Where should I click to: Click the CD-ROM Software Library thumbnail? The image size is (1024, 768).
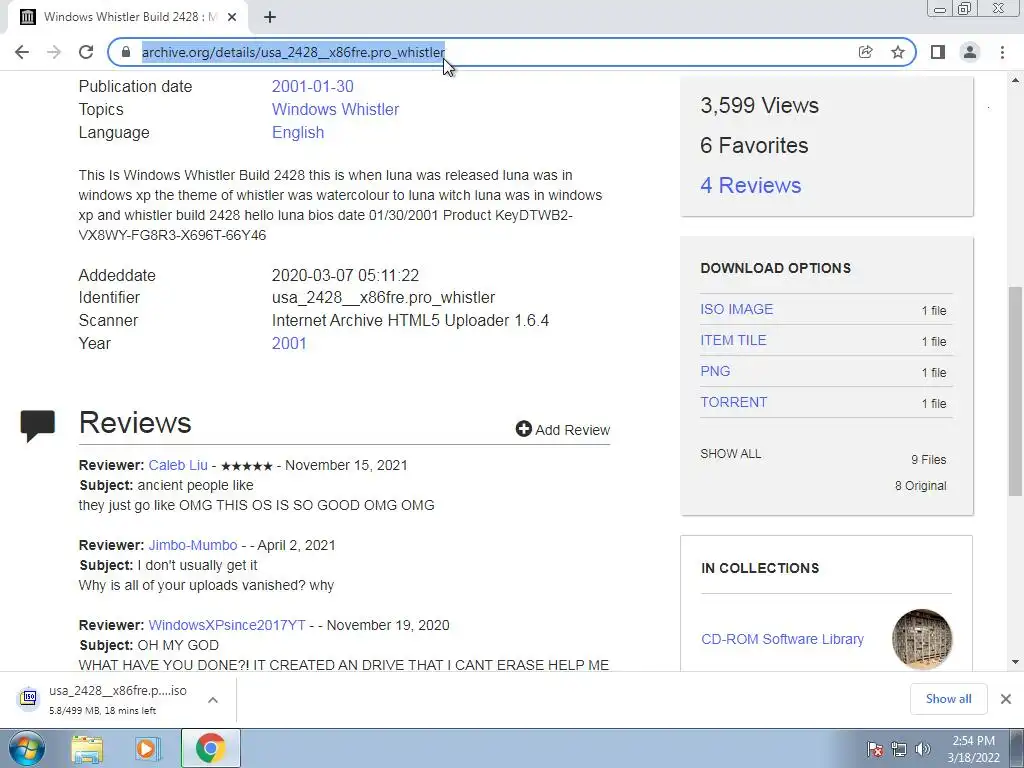coord(922,639)
